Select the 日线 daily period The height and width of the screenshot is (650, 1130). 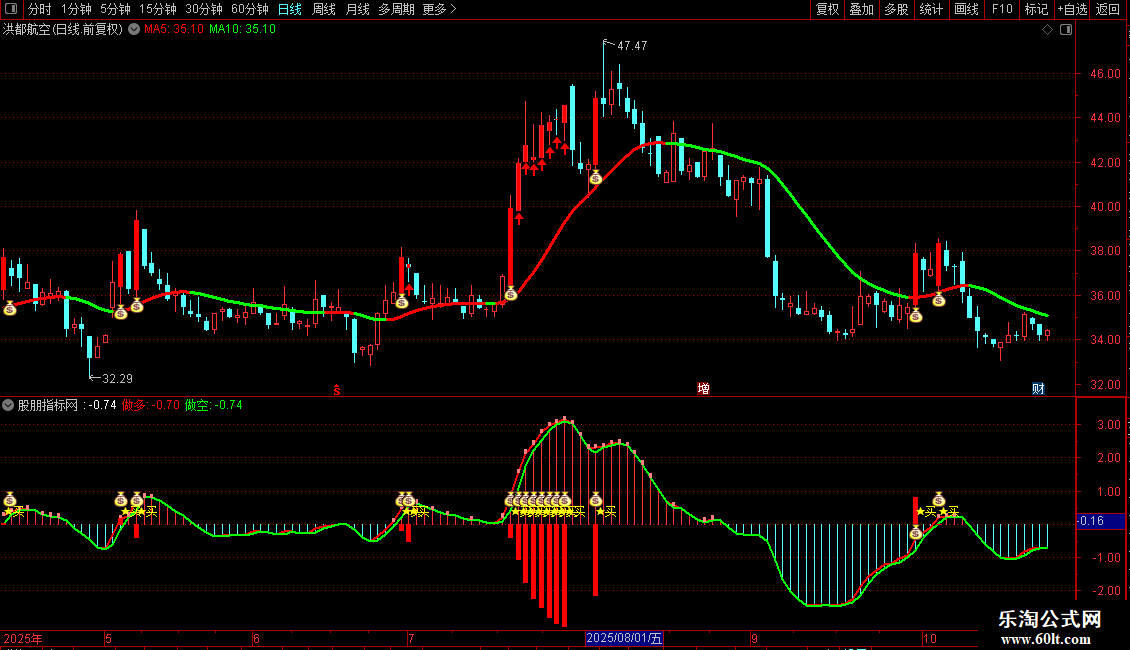point(290,9)
